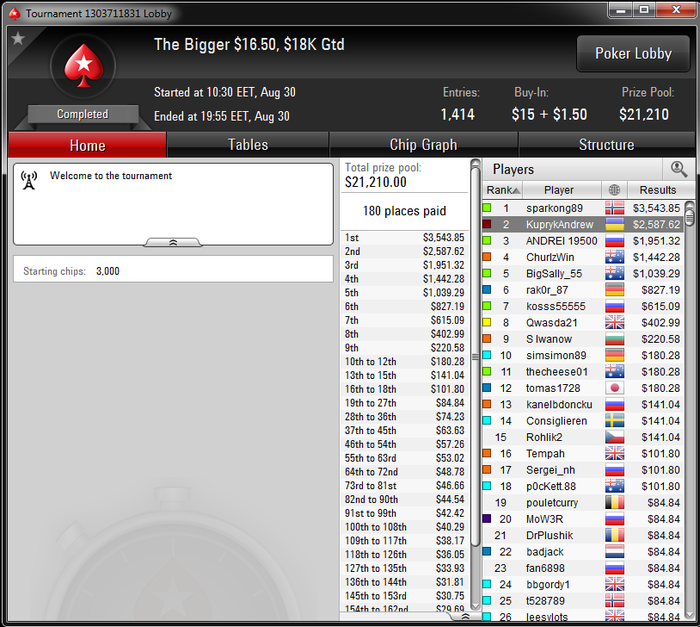
Task: Select the player row Rohlik2
Action: [583, 437]
